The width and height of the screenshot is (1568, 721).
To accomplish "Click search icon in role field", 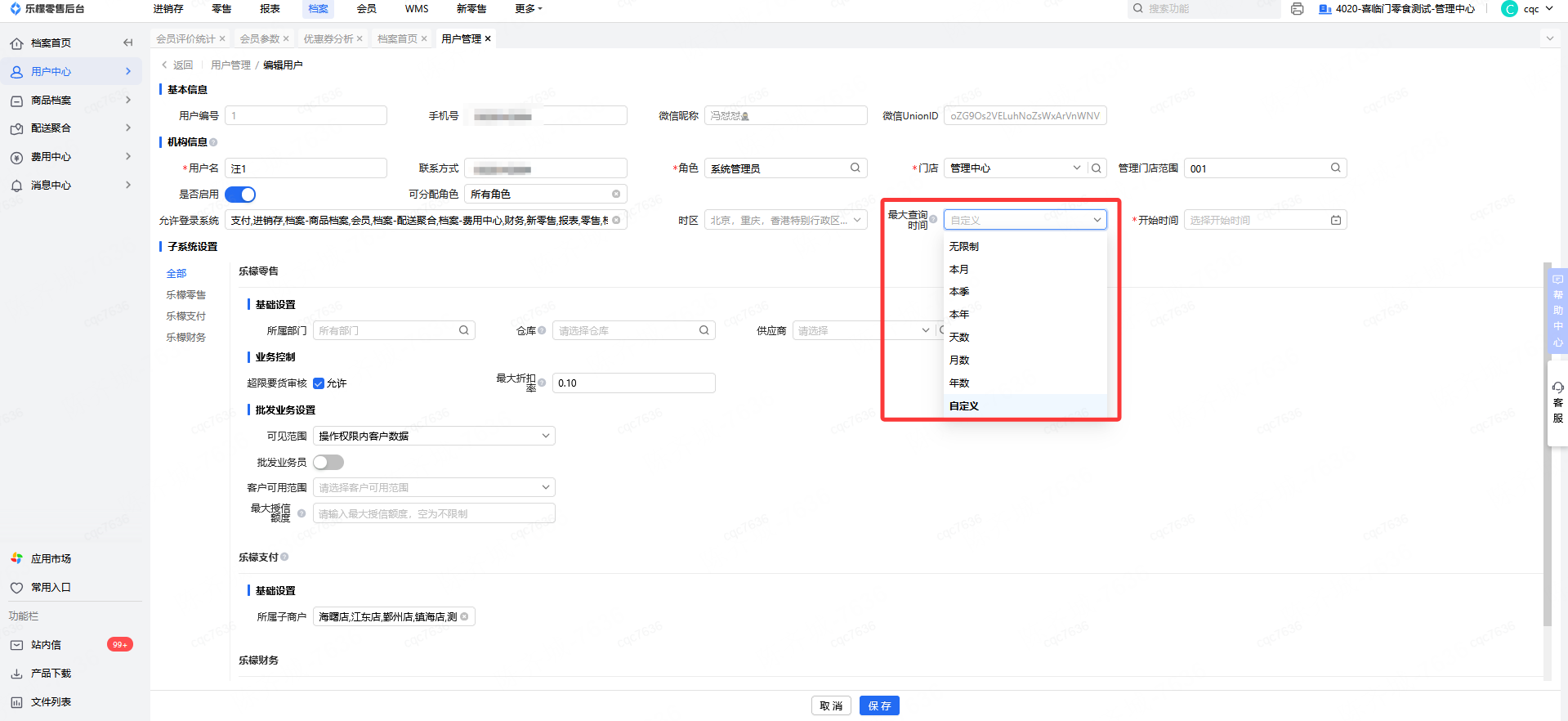I will click(x=855, y=168).
